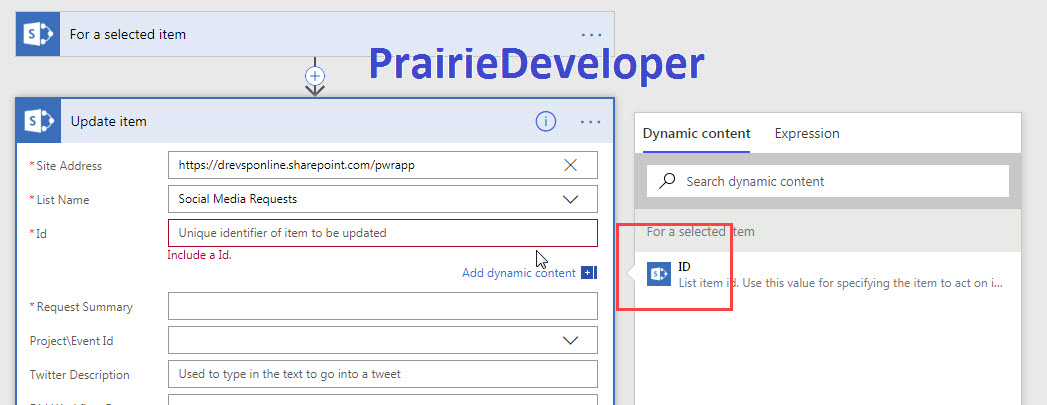This screenshot has height=405, width=1047.
Task: Click SharePoint icon on Update item card
Action: pos(38,121)
